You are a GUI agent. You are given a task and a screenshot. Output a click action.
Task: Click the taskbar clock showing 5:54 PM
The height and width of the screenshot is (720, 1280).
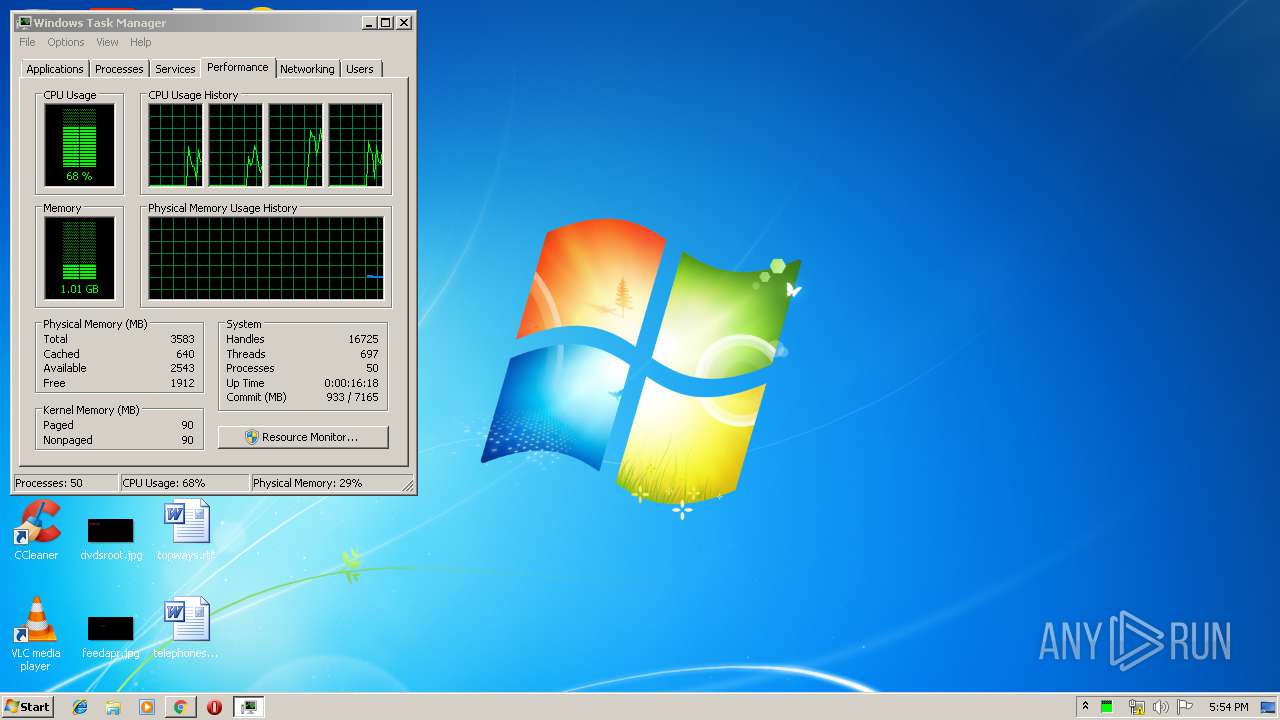point(1228,707)
